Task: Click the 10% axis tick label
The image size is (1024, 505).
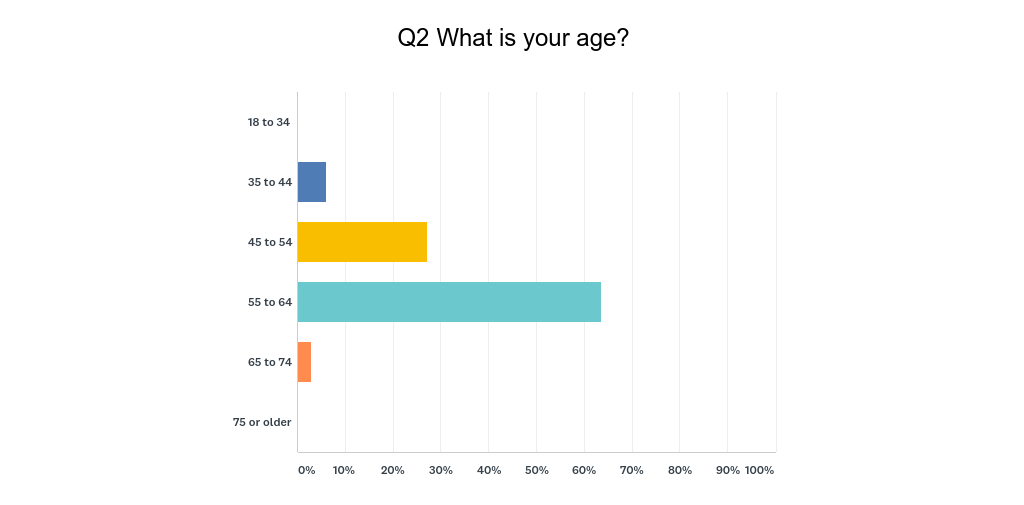Action: [x=344, y=470]
